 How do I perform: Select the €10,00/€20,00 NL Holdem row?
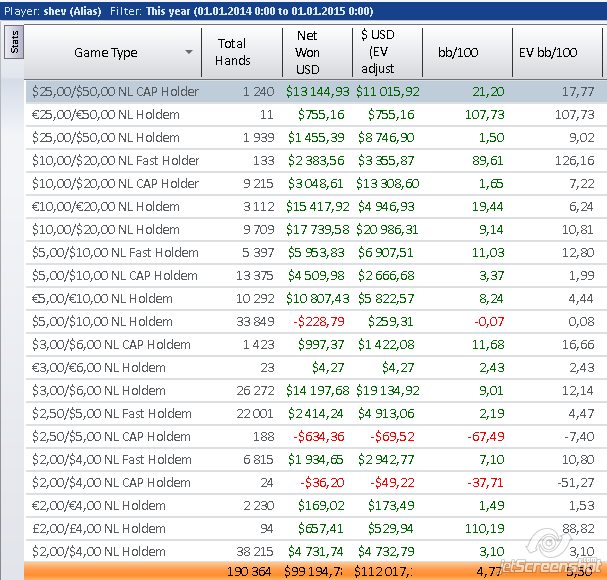[105, 206]
